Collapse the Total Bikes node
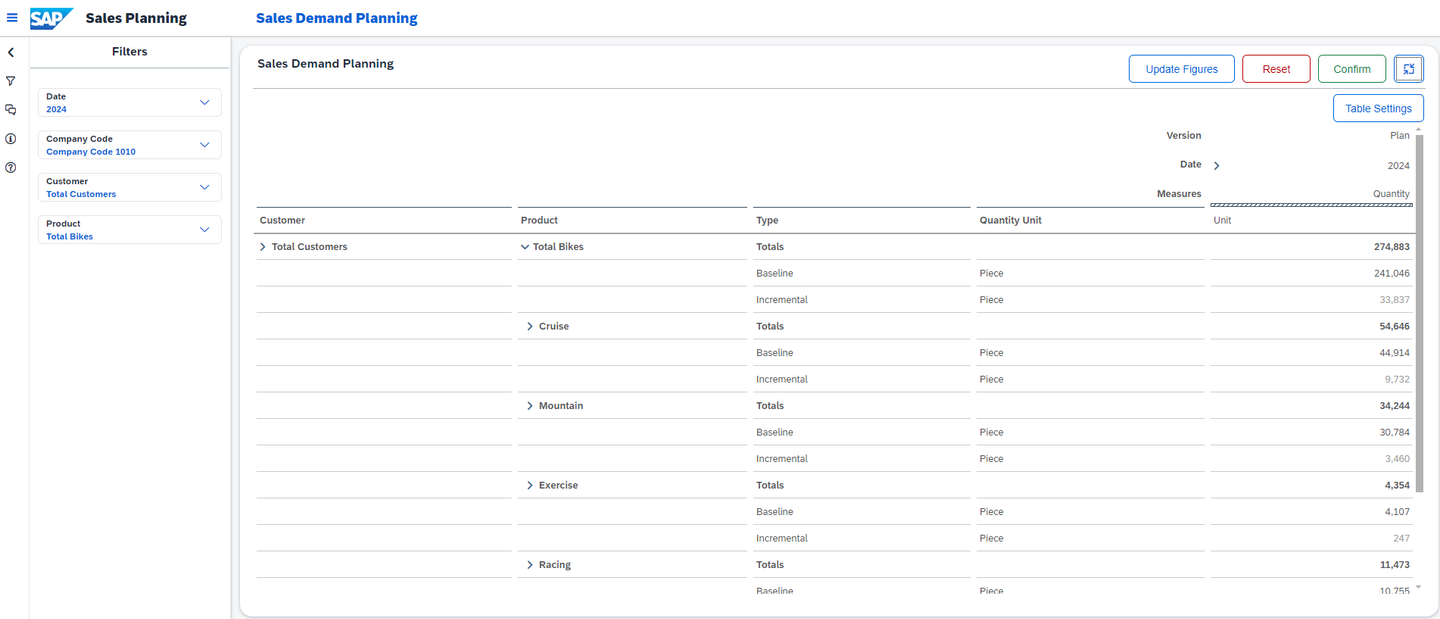Image resolution: width=1440 pixels, height=619 pixels. [525, 247]
